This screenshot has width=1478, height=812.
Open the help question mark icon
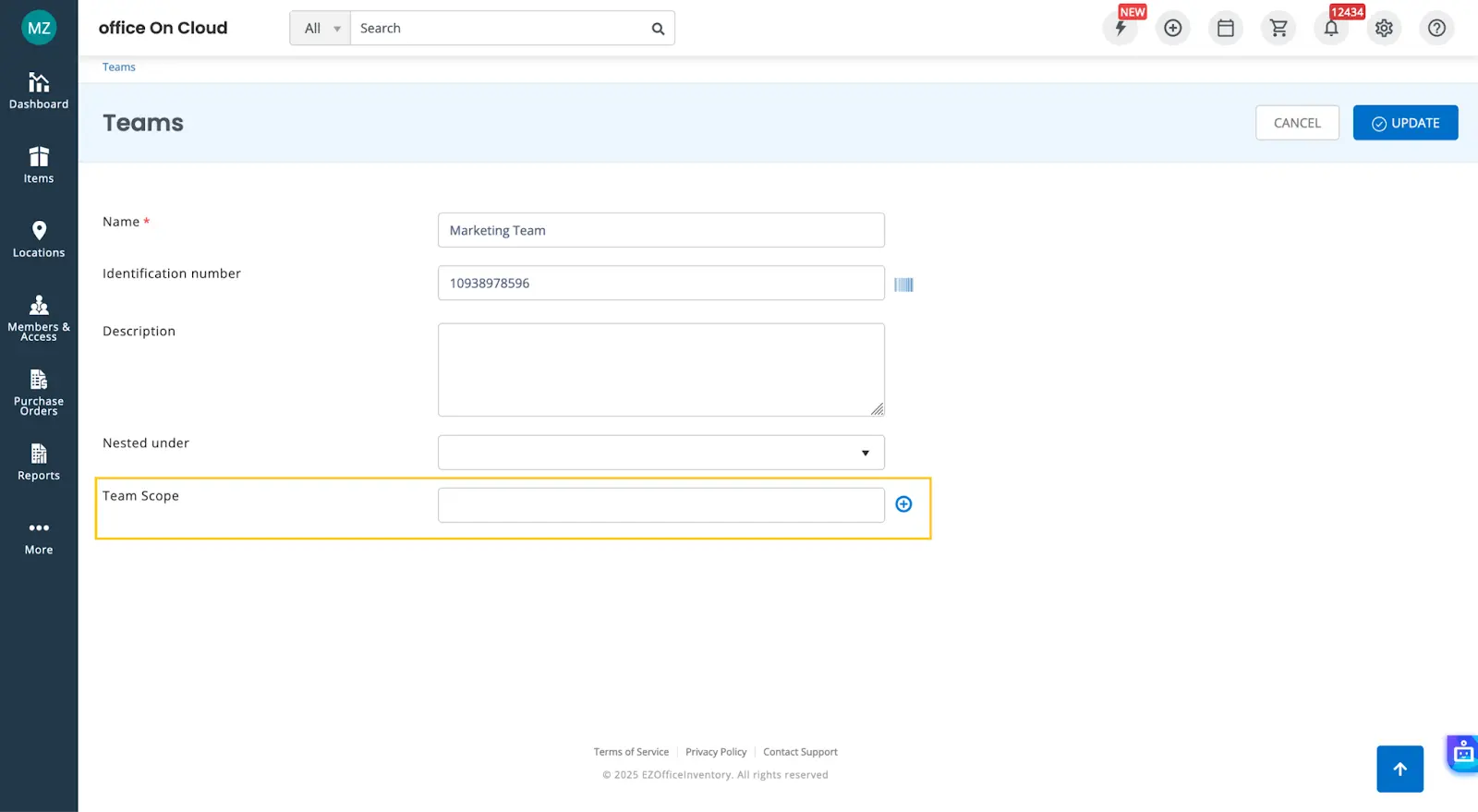[x=1436, y=29]
